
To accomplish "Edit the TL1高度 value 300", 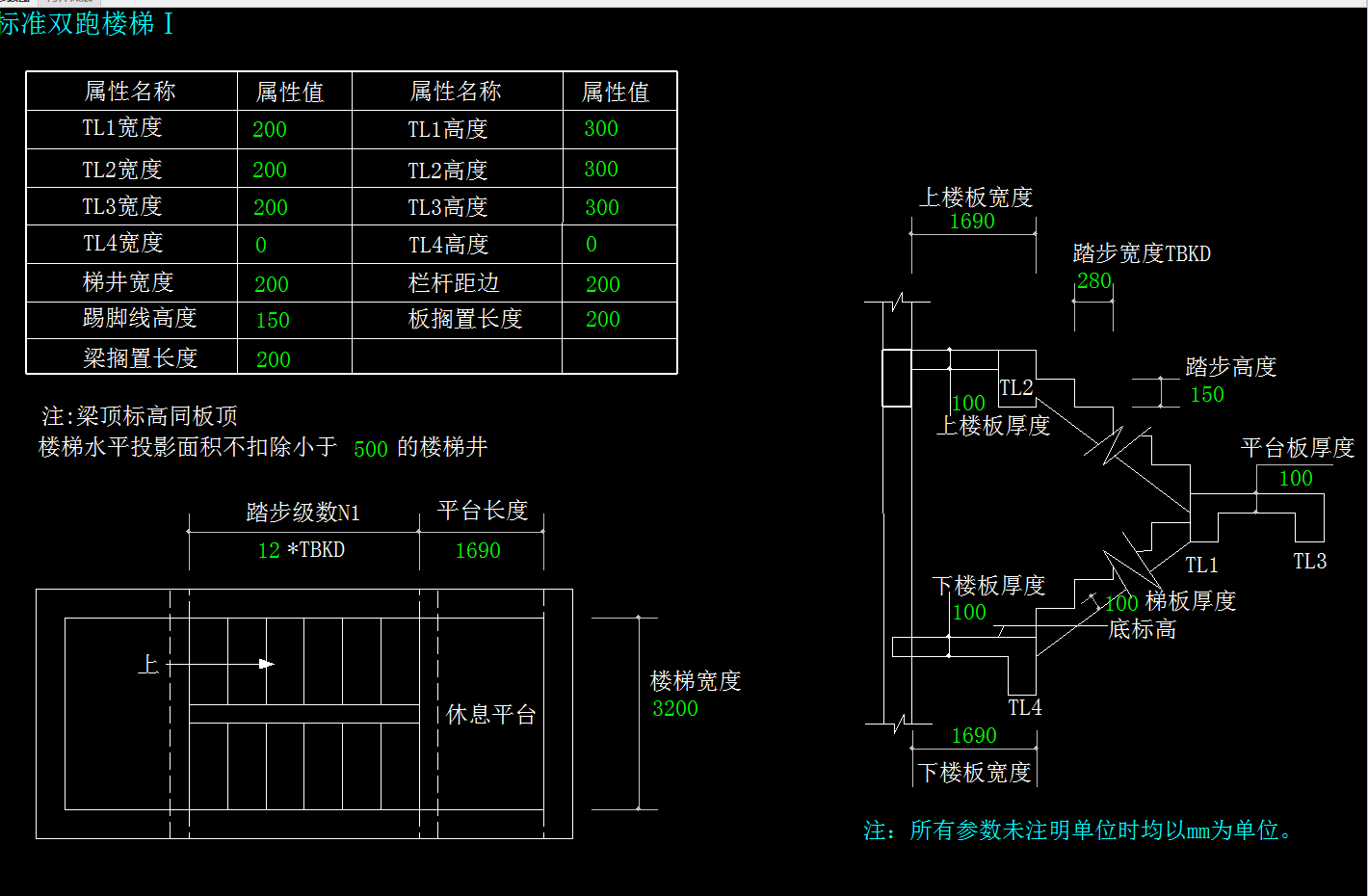I will coord(601,129).
